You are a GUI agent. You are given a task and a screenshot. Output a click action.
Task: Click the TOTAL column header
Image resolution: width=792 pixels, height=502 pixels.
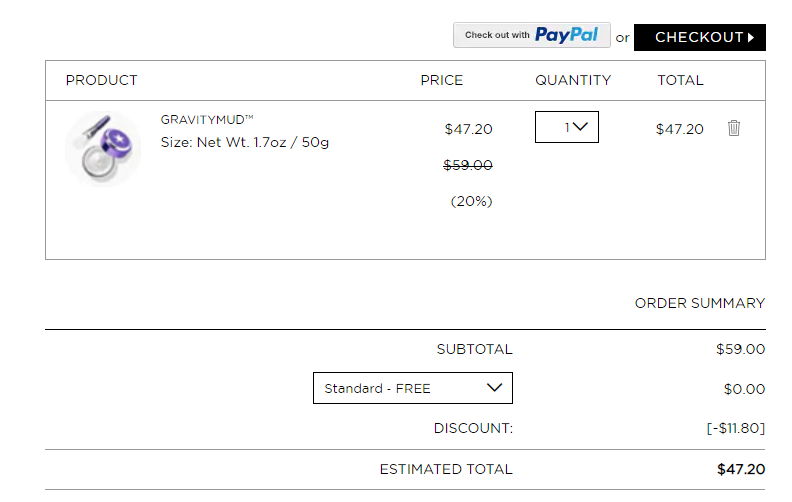click(x=680, y=80)
